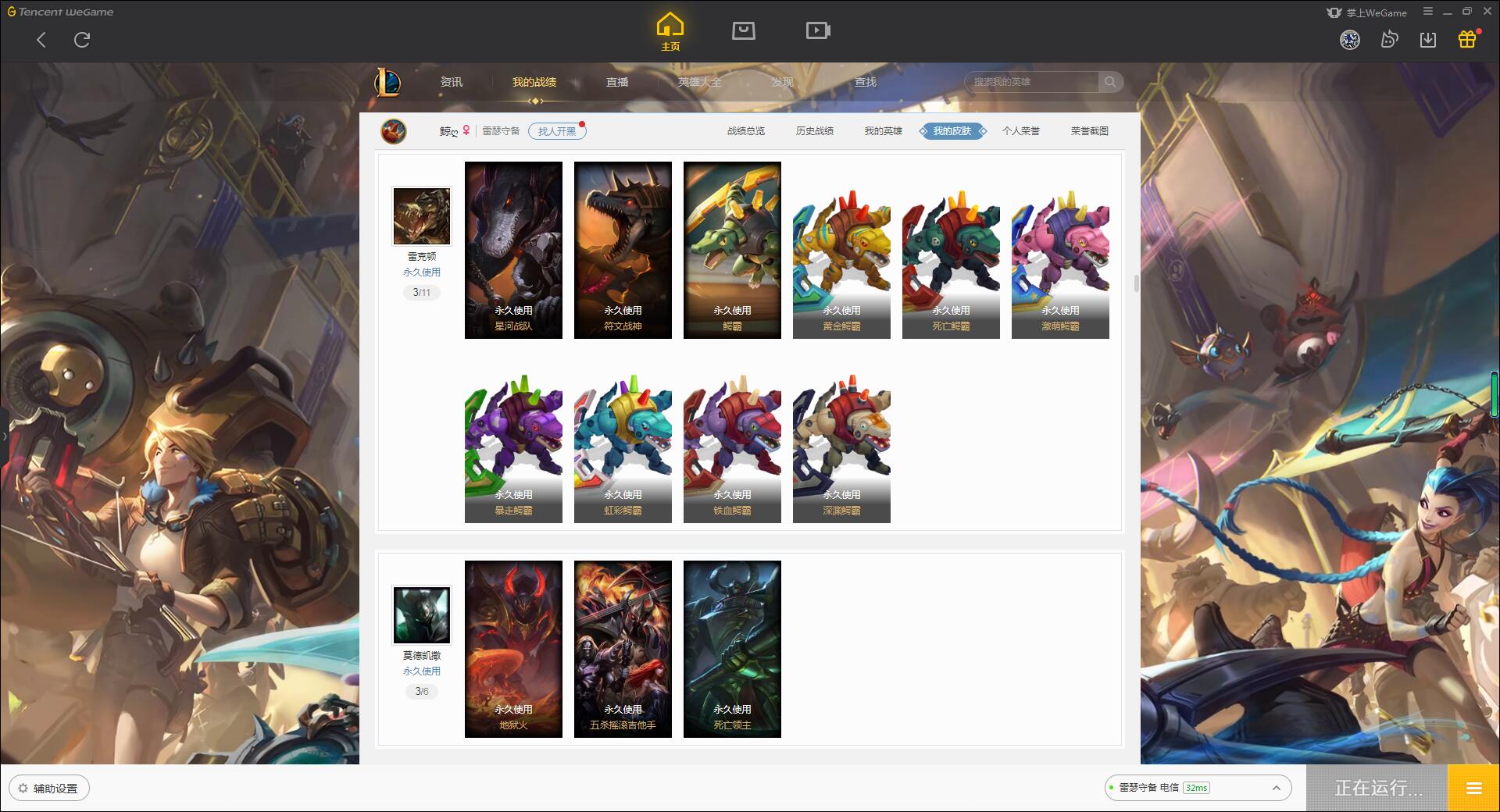Screen dimensions: 1500x812
Task: Click the 辅助设置 settings button
Action: [49, 789]
